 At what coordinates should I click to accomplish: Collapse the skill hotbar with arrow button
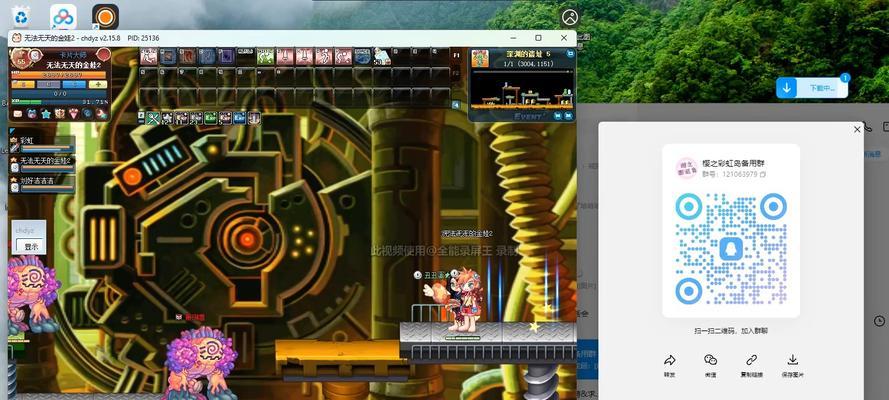pos(456,105)
